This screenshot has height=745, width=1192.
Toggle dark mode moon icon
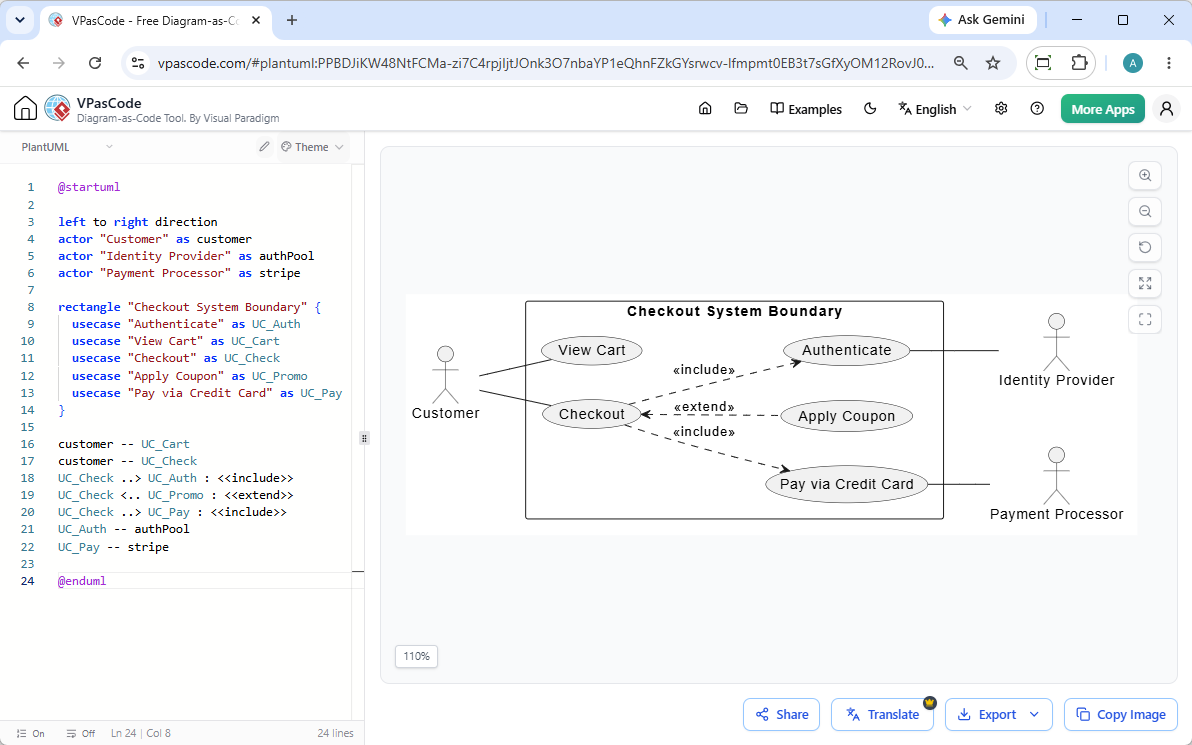[870, 109]
